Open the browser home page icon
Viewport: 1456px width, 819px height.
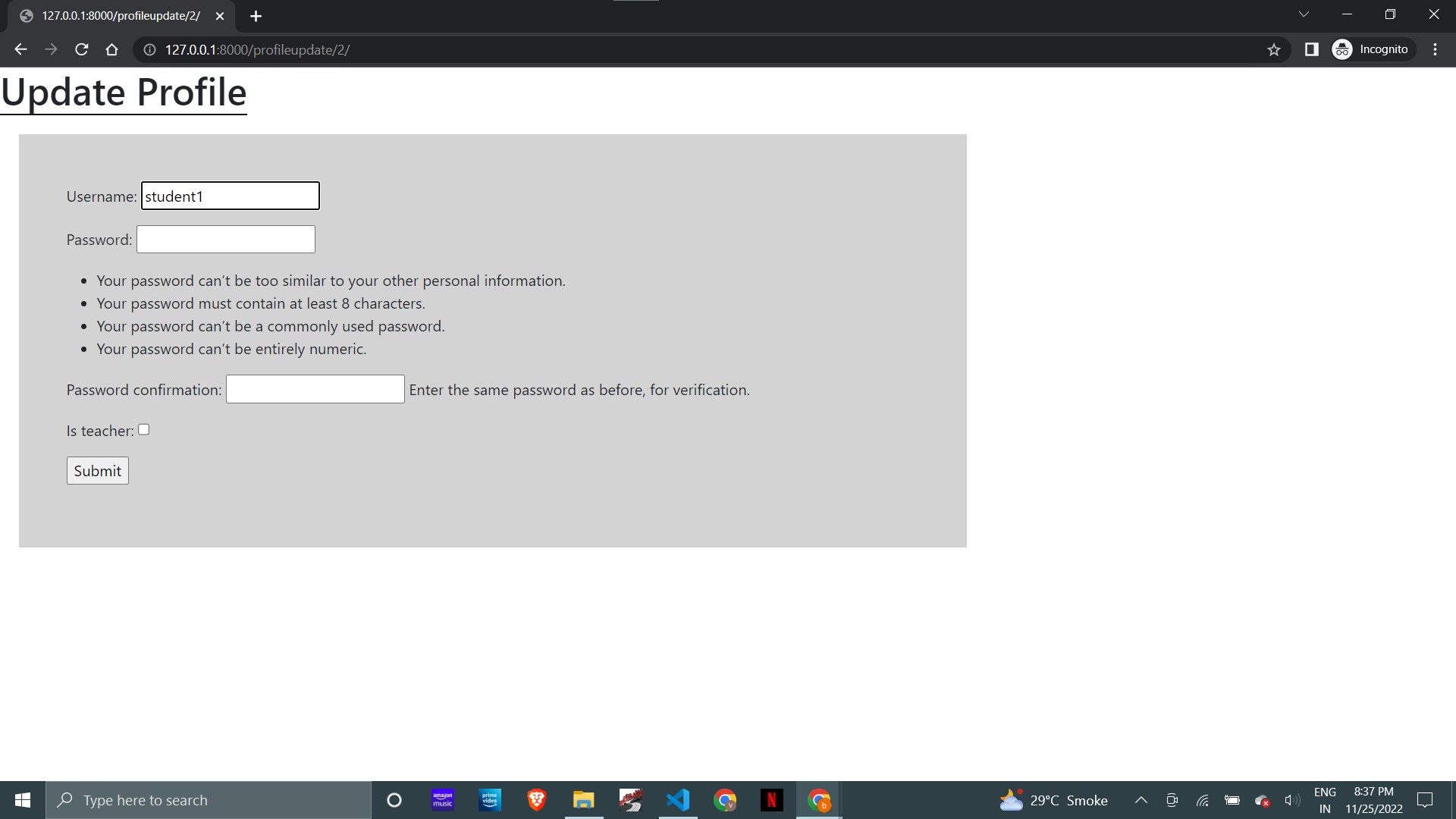point(112,49)
